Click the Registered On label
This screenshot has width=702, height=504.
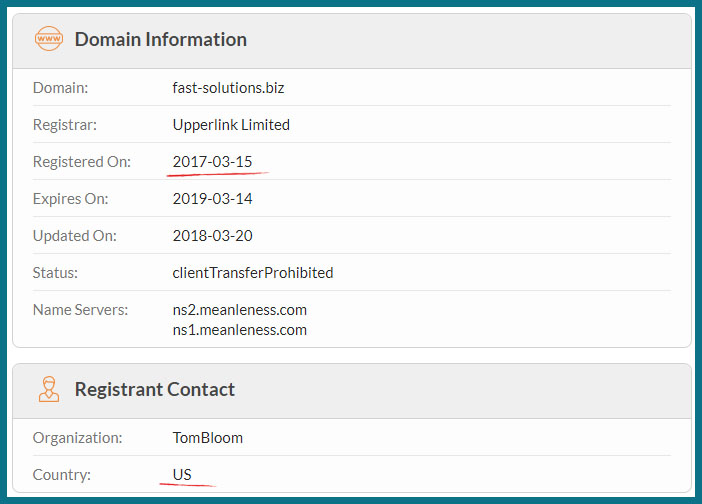point(82,162)
